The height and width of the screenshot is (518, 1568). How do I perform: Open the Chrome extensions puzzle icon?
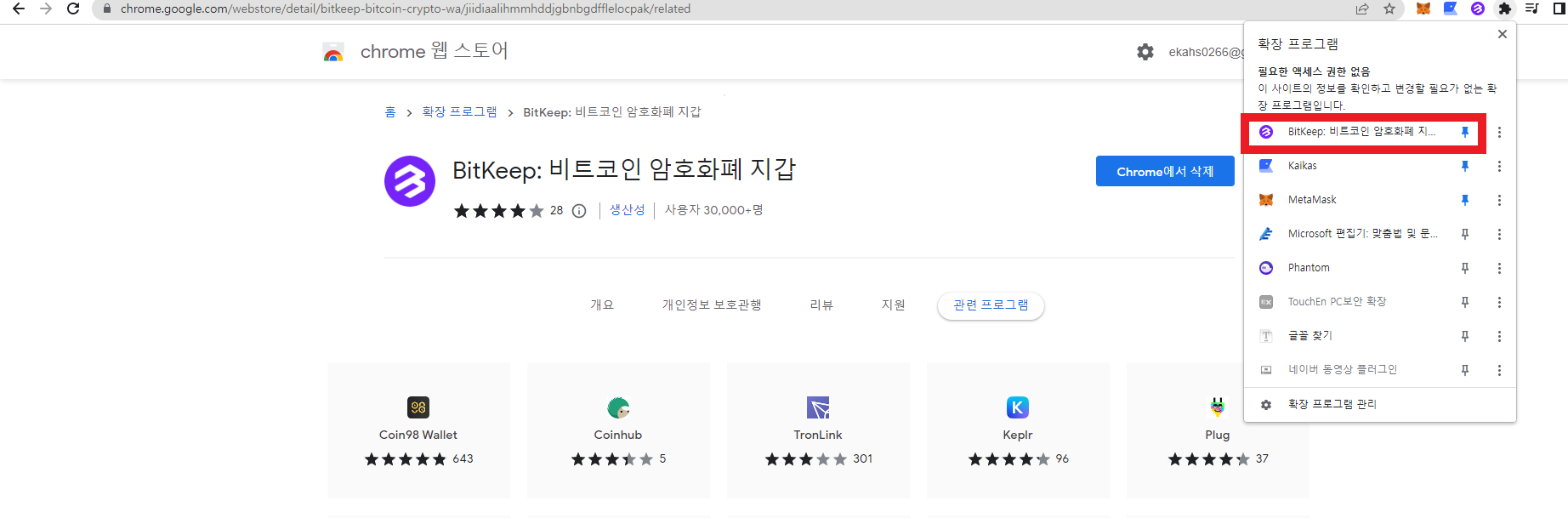1504,9
